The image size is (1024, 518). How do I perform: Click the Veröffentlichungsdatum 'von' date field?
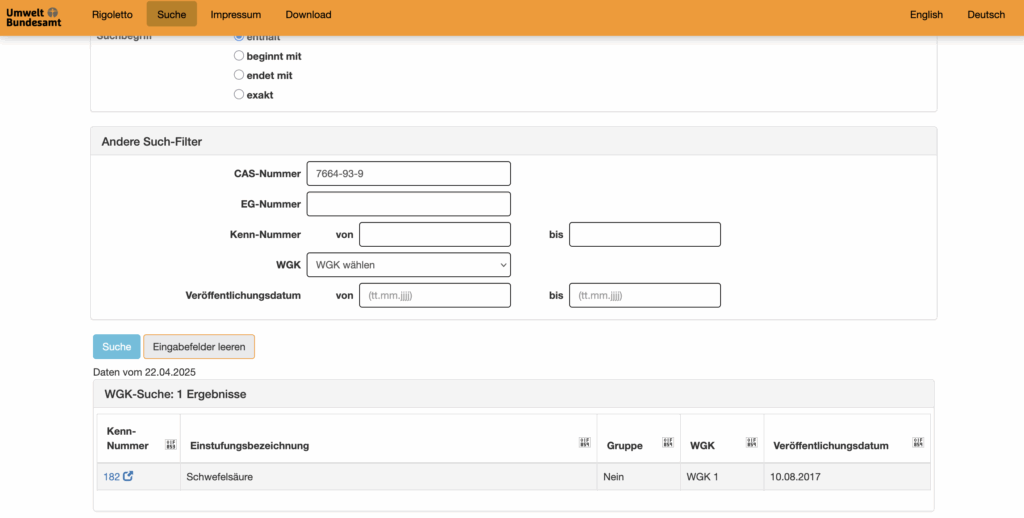coord(434,296)
